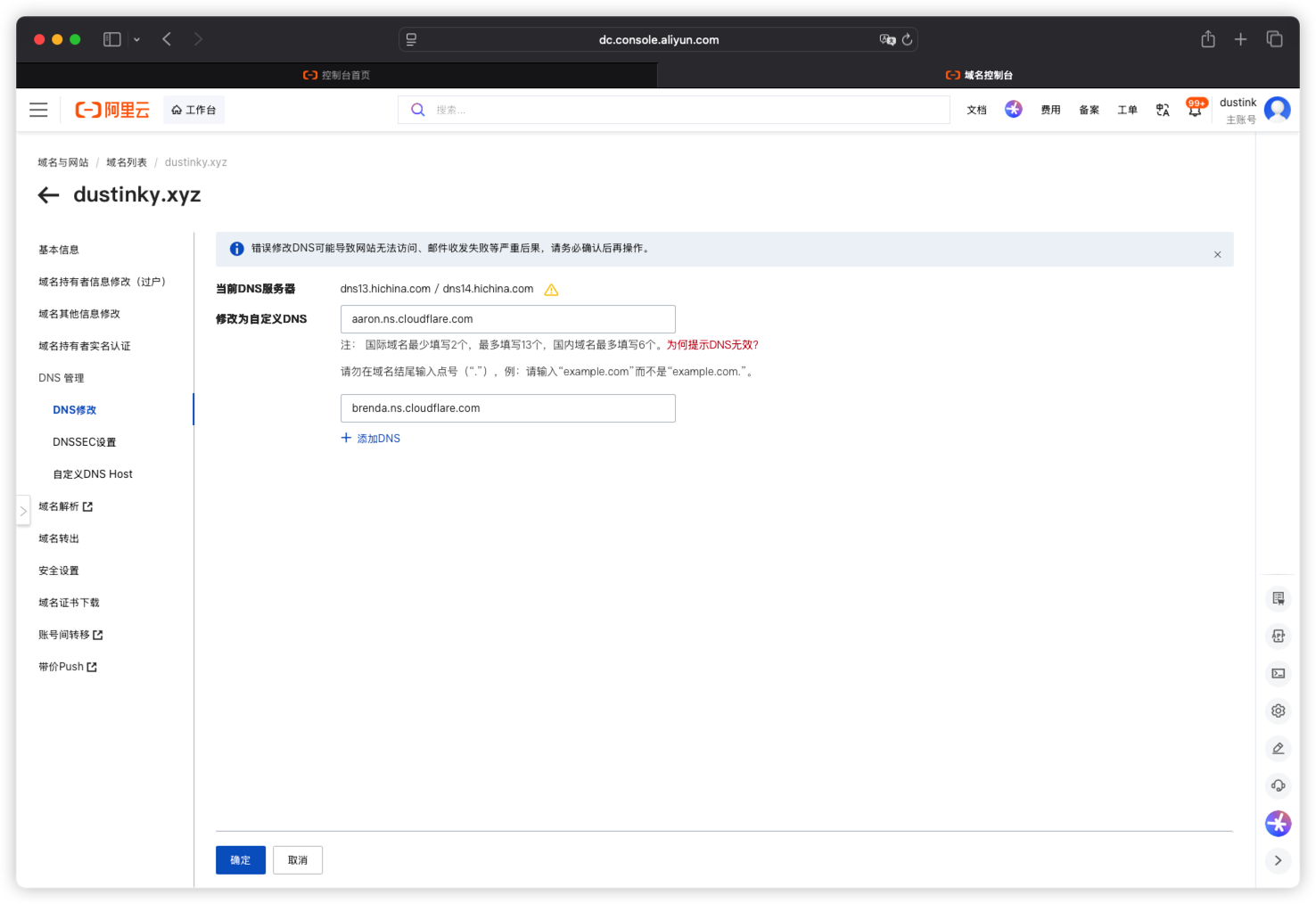The width and height of the screenshot is (1316, 904).
Task: Click the settings gear in right sidebar
Action: tap(1279, 711)
